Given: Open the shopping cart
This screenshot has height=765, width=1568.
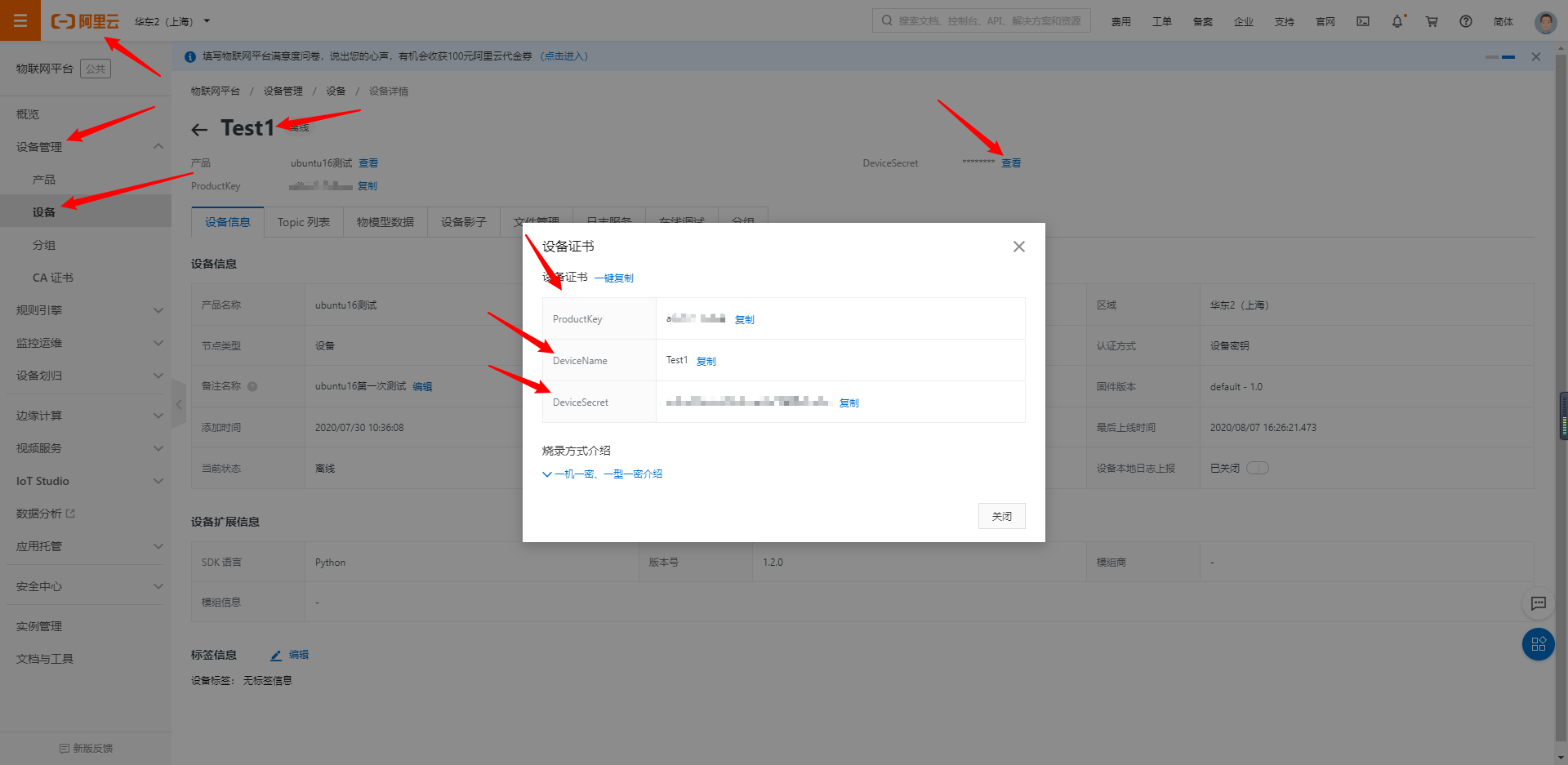Looking at the screenshot, I should click(x=1432, y=21).
